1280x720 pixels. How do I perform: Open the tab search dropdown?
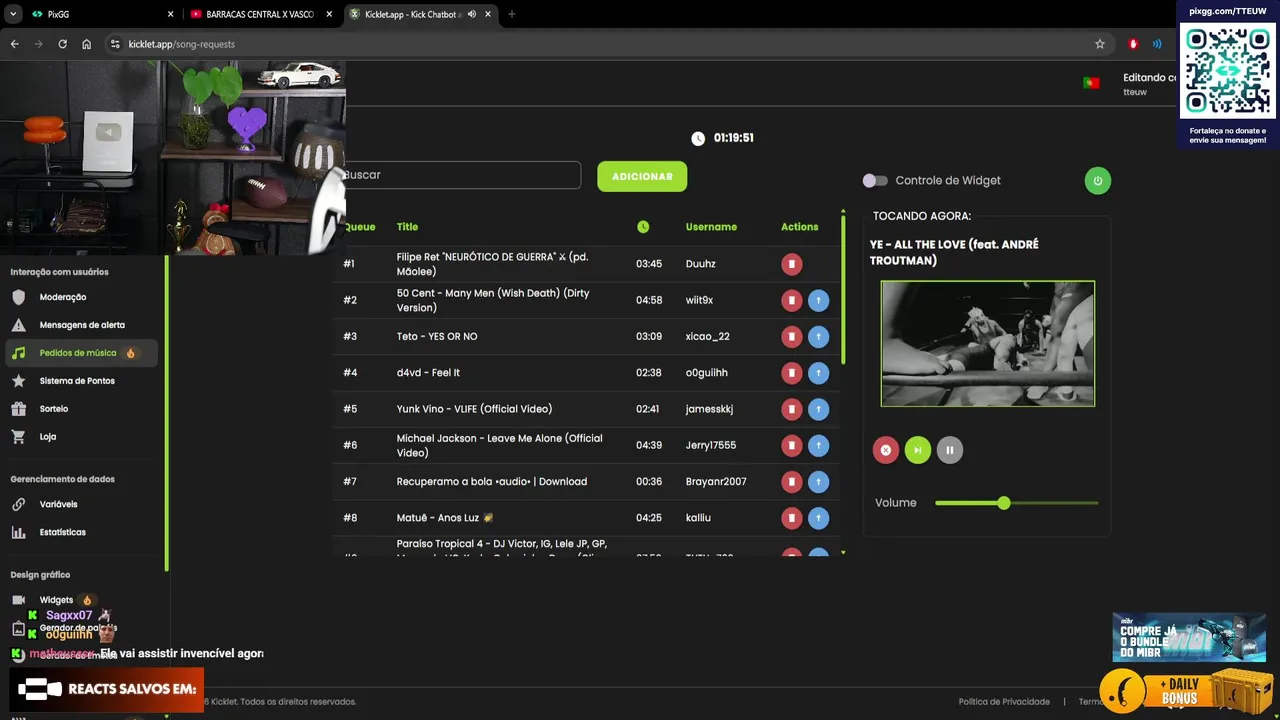(x=12, y=14)
